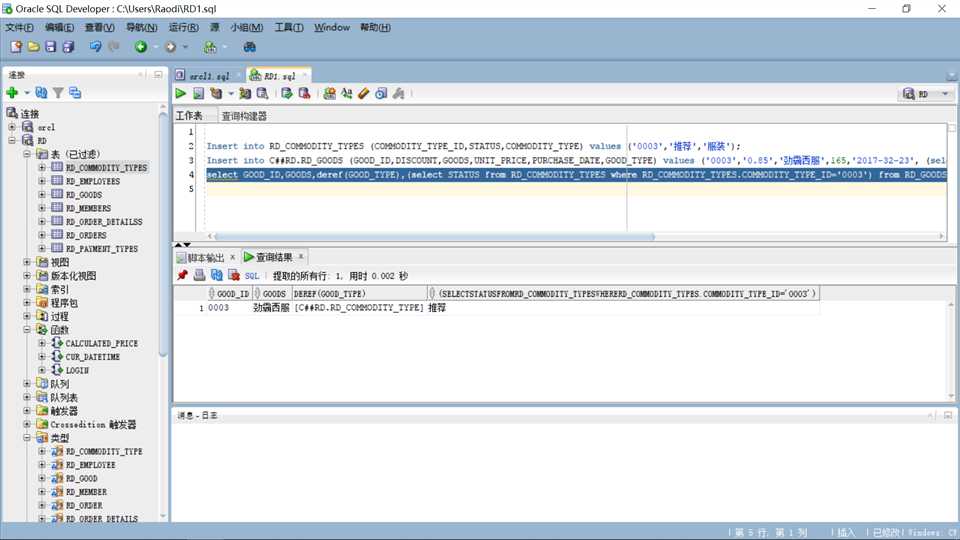Click the green plus New Connection icon

[x=12, y=92]
